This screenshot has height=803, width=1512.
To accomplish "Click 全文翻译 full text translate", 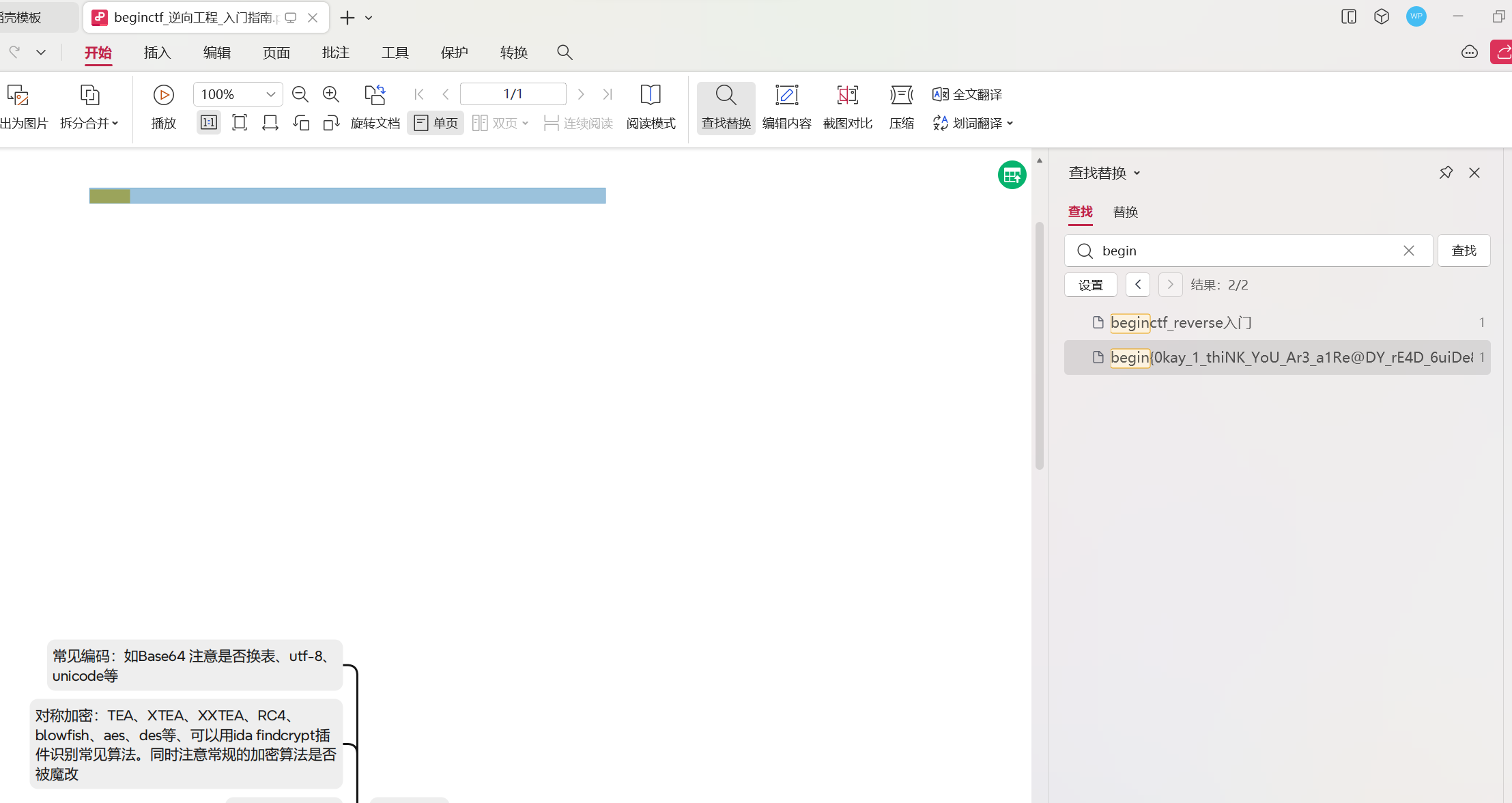I will (x=967, y=94).
